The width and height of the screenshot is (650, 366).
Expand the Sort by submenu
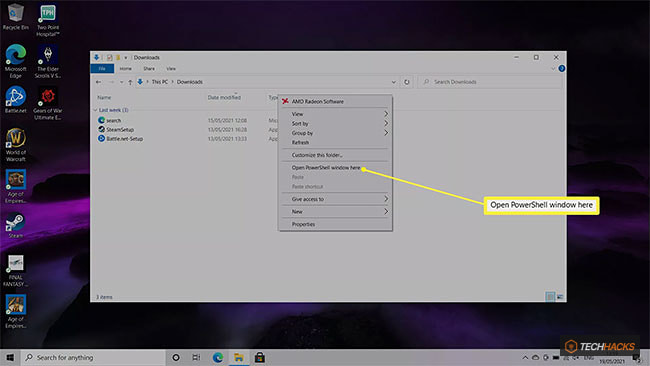tap(335, 124)
